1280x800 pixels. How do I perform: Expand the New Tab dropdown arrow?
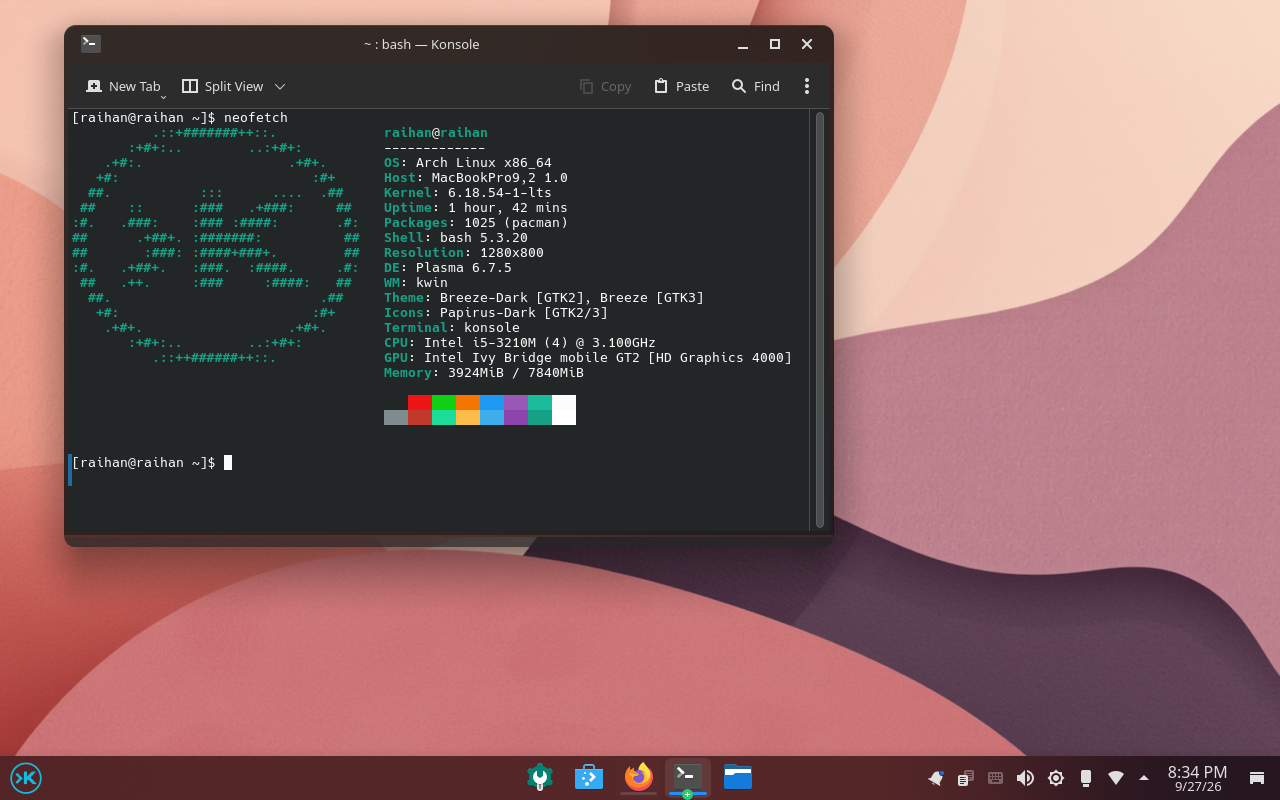[x=163, y=95]
